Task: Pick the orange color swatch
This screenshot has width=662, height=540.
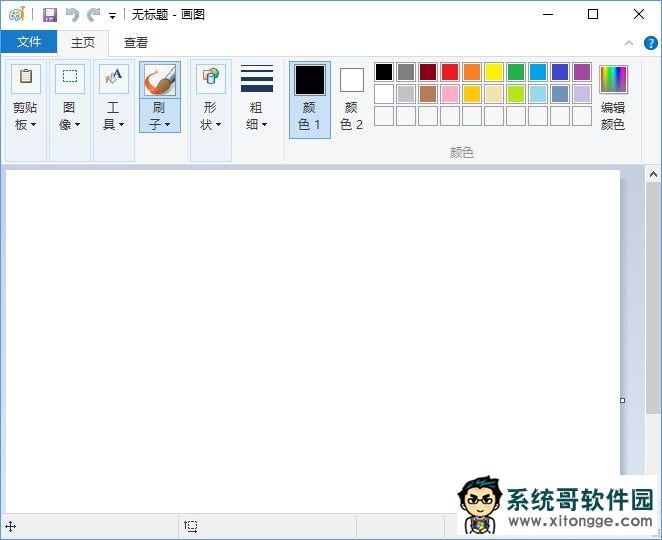Action: [x=472, y=72]
